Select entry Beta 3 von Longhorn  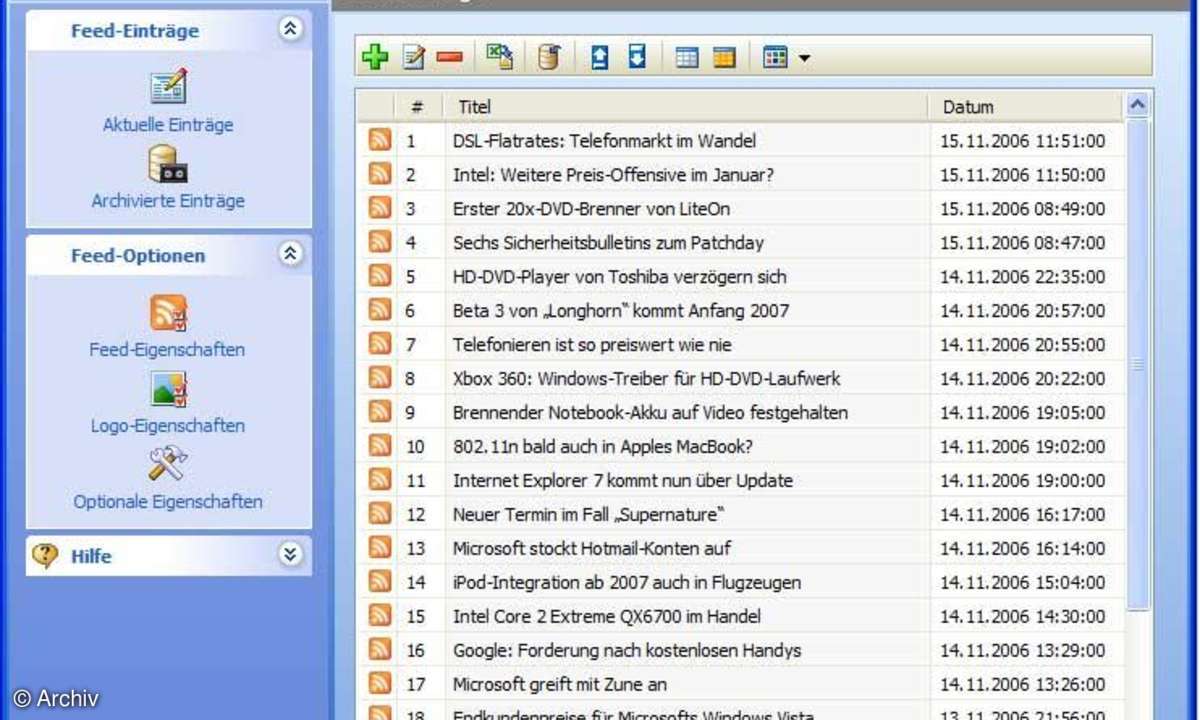[x=621, y=311]
